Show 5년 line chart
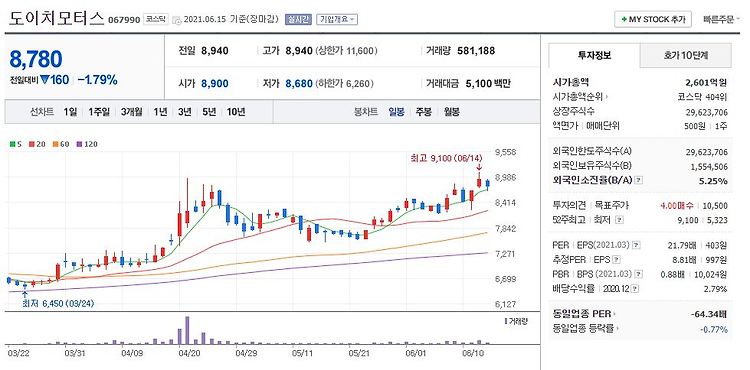750x370 pixels. (209, 112)
